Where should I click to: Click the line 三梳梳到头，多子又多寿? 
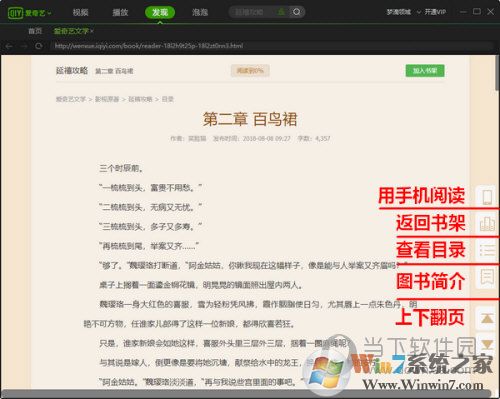tap(150, 227)
